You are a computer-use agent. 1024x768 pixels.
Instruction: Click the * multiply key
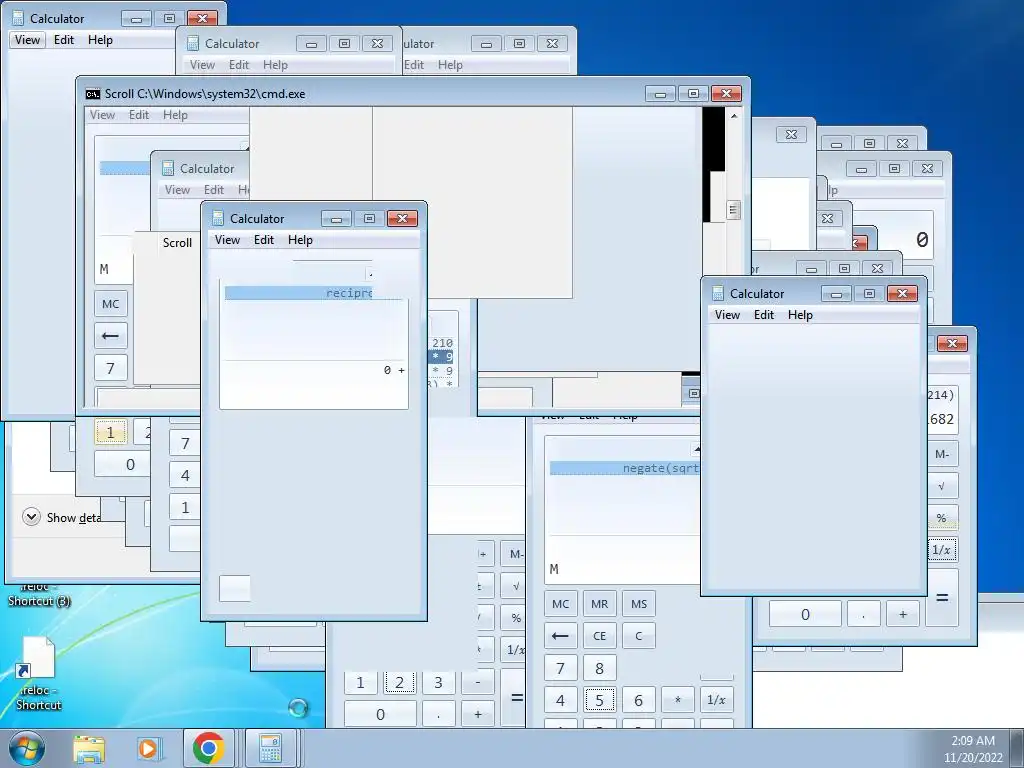pyautogui.click(x=678, y=700)
